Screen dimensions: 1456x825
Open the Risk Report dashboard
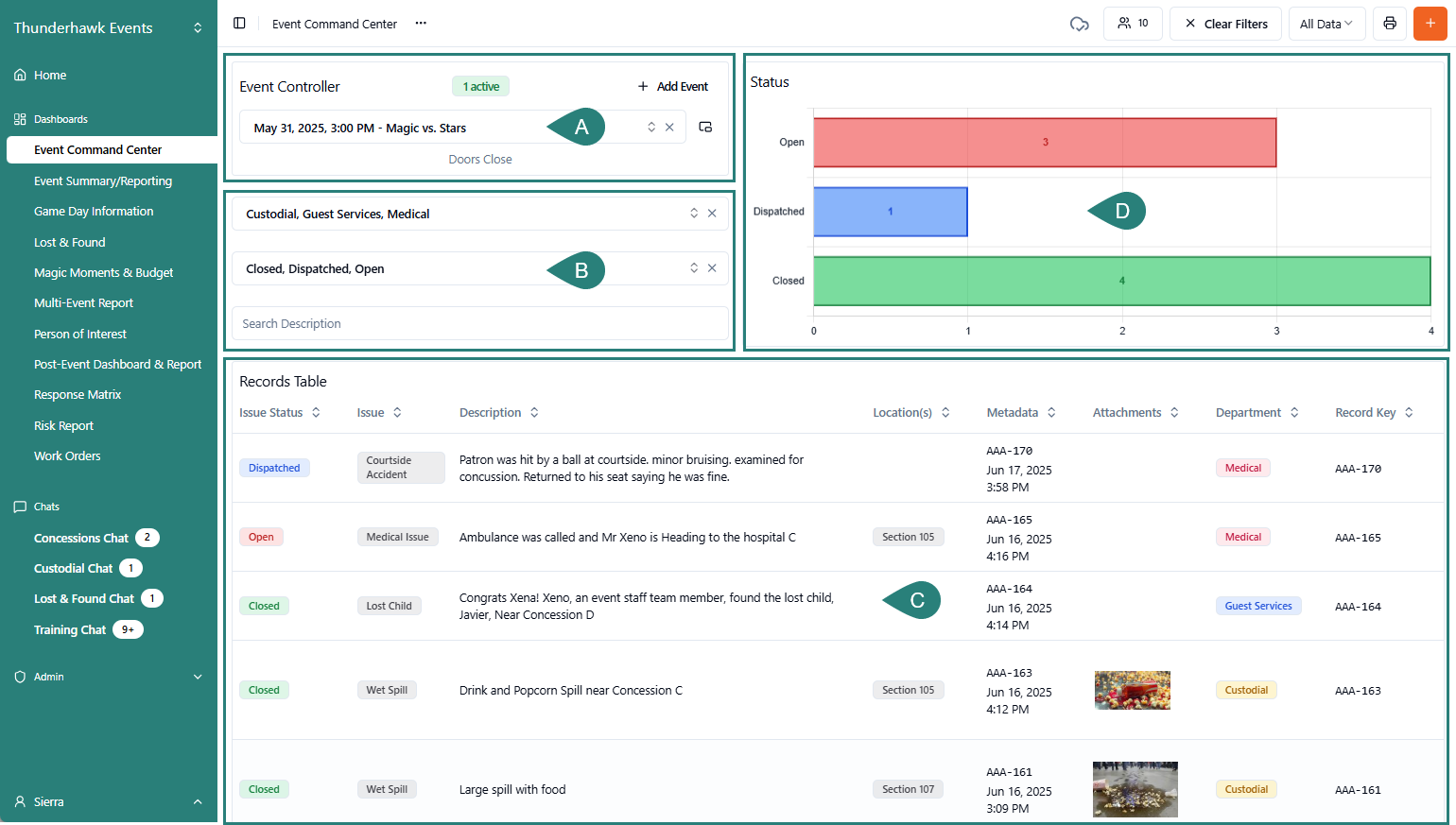[x=63, y=425]
